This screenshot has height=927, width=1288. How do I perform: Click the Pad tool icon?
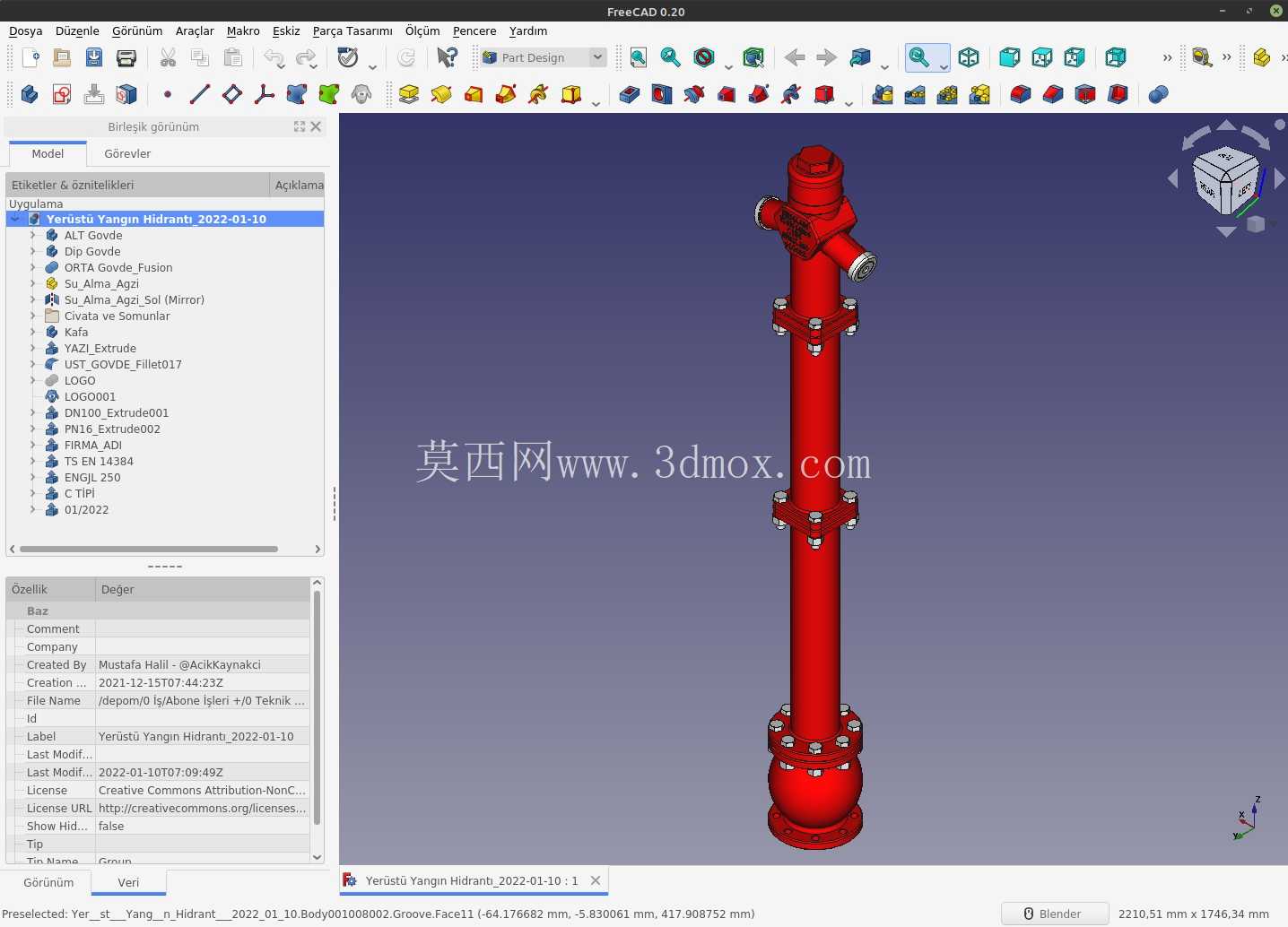tap(409, 94)
